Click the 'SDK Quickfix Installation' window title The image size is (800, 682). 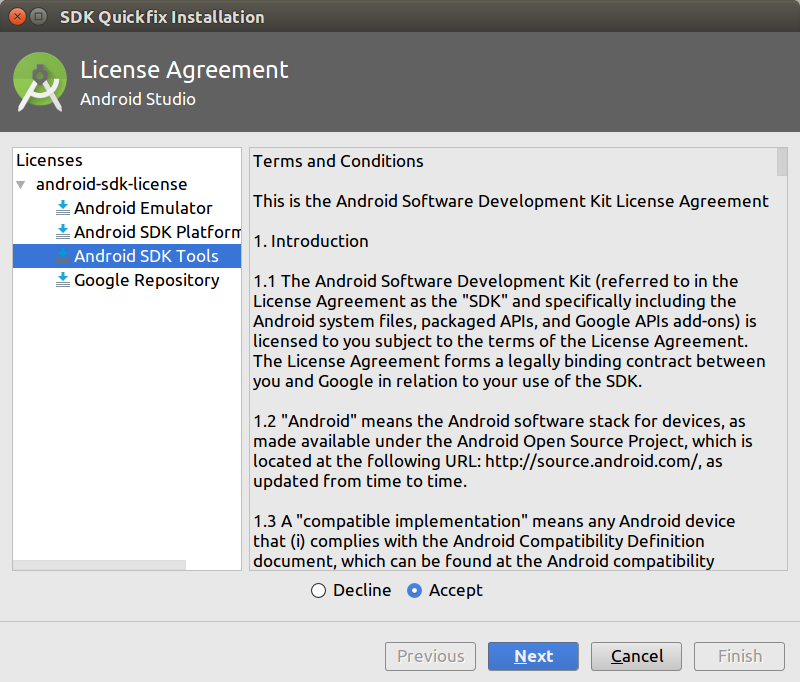tap(162, 17)
